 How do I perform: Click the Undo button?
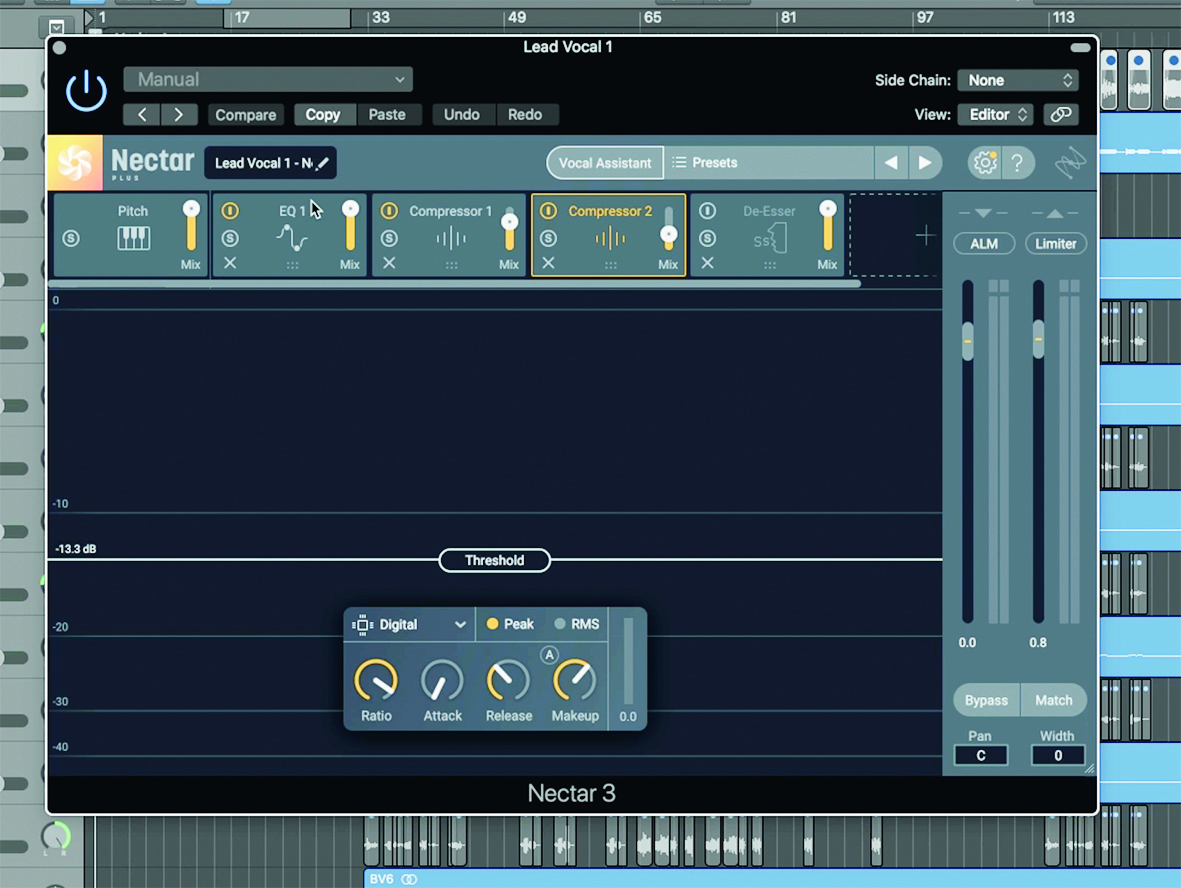point(462,114)
